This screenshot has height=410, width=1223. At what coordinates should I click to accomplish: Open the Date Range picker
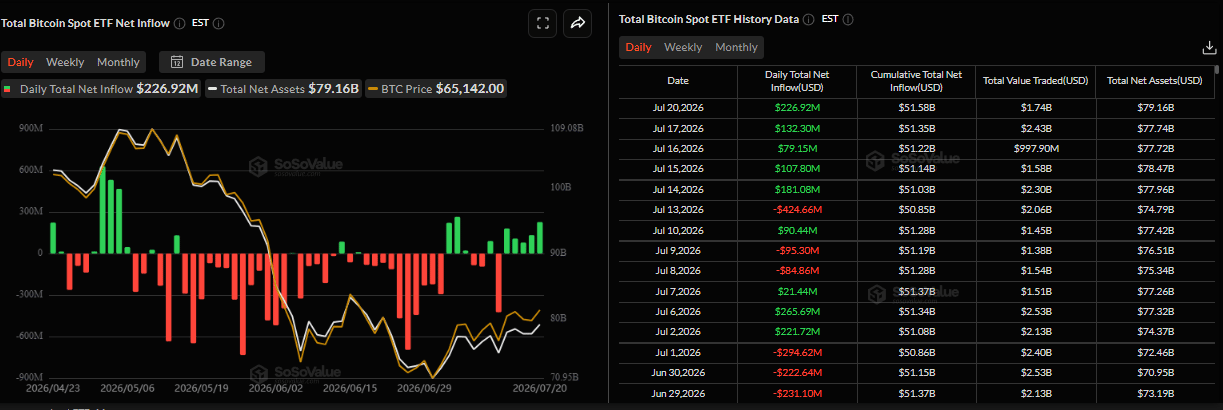212,62
